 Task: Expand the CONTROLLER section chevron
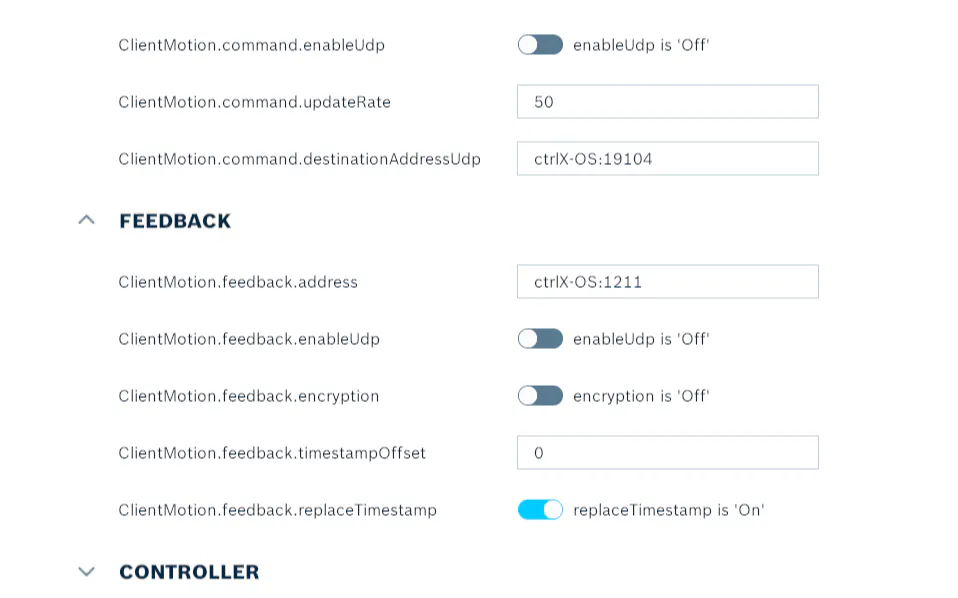pos(87,572)
